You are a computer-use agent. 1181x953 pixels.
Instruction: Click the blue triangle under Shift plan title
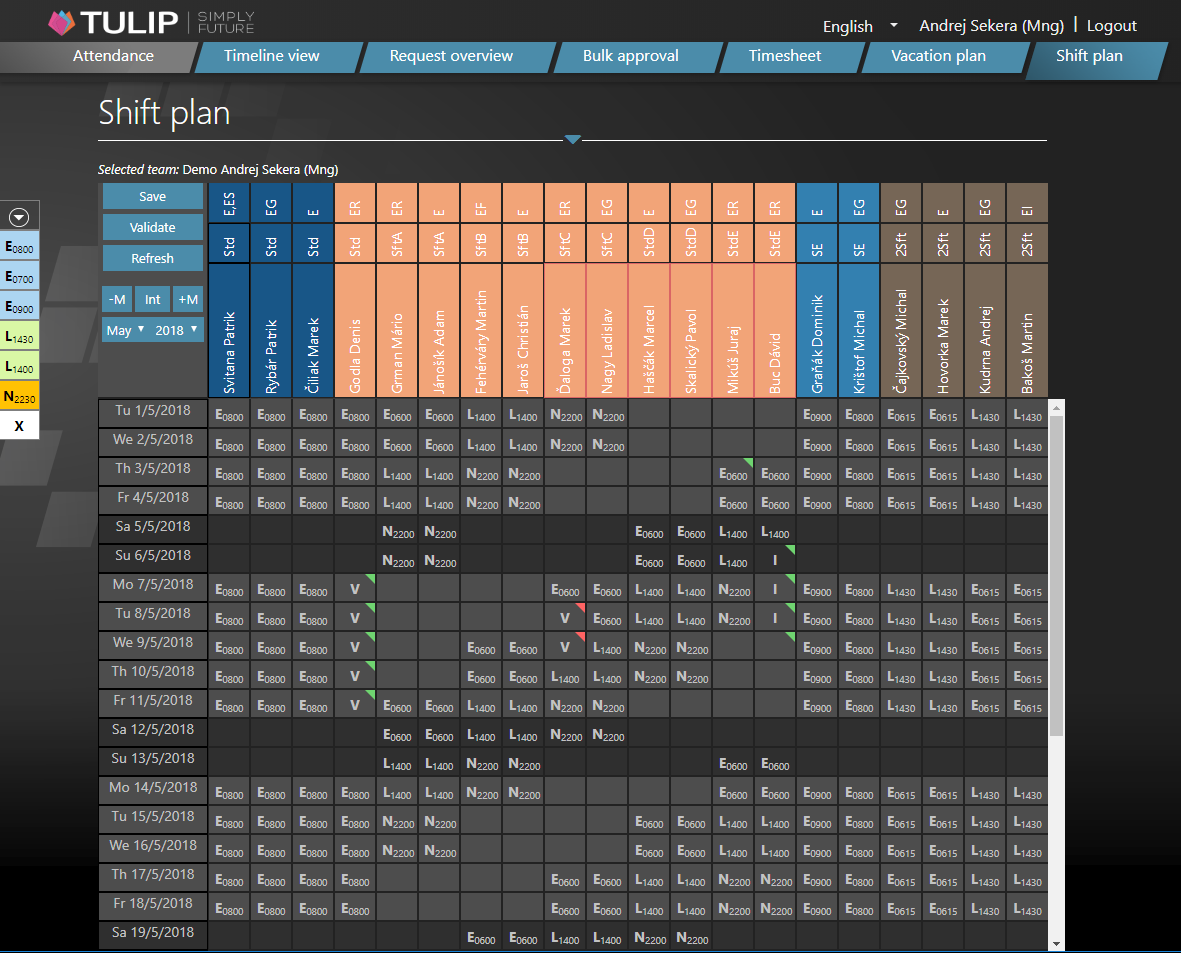click(x=572, y=139)
